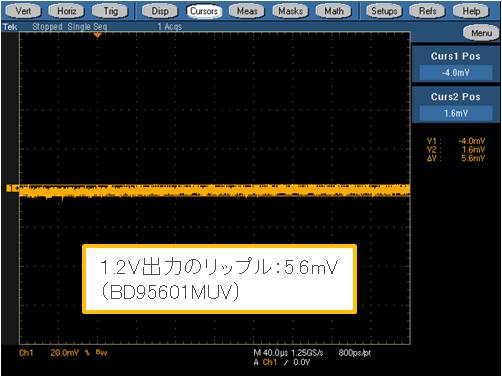
Task: Open the Setups menu button
Action: (384, 11)
